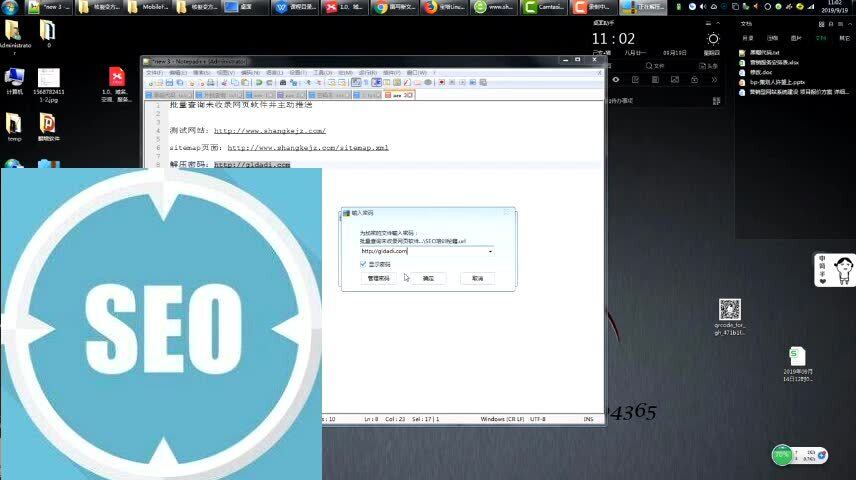
Task: Click the lock icon in assistant widget
Action: point(694,80)
